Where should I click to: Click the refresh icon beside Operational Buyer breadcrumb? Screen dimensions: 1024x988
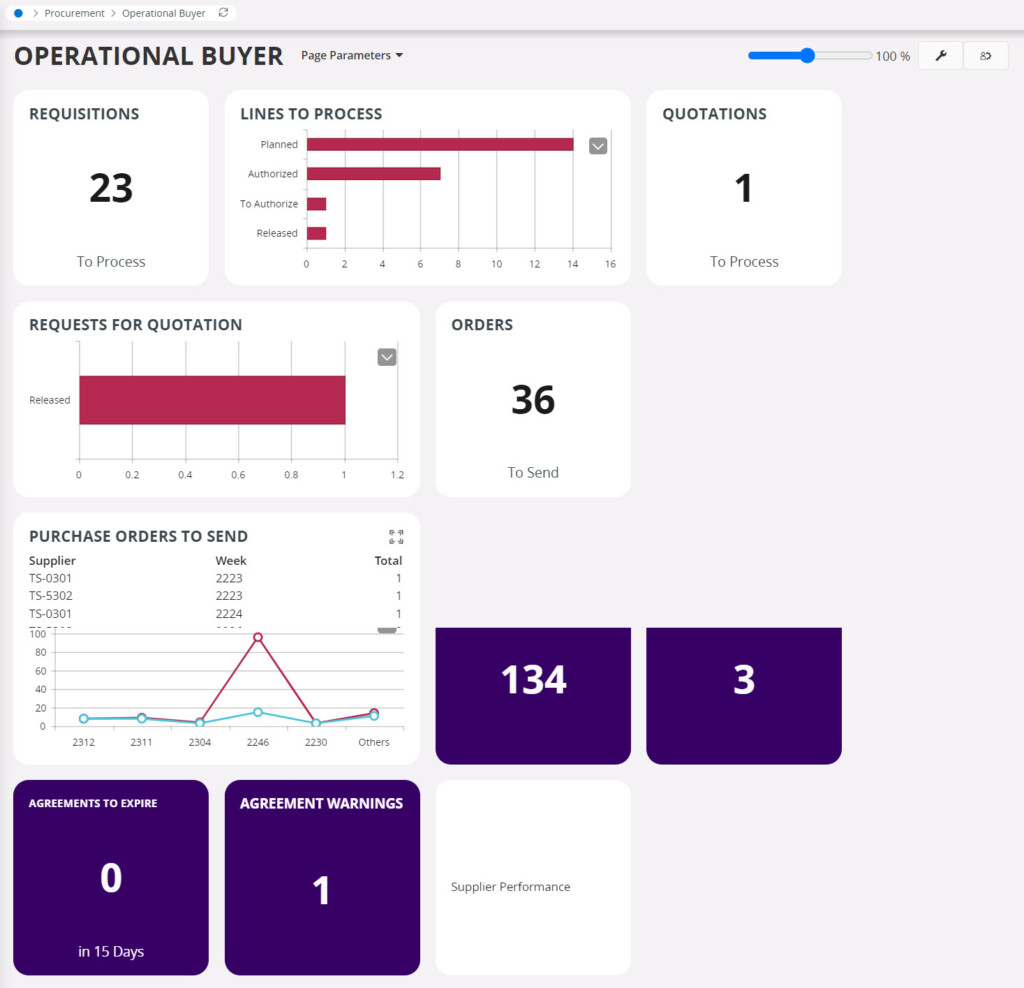click(x=223, y=13)
